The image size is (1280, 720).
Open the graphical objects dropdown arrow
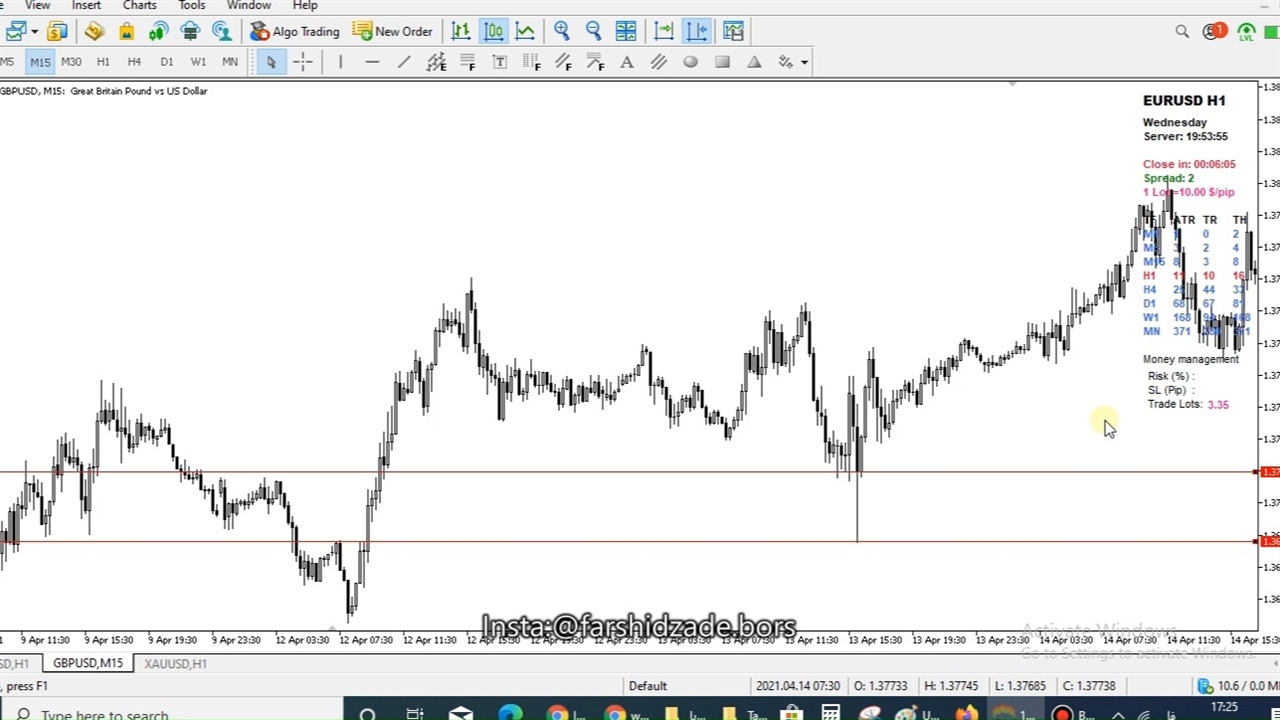click(x=804, y=62)
